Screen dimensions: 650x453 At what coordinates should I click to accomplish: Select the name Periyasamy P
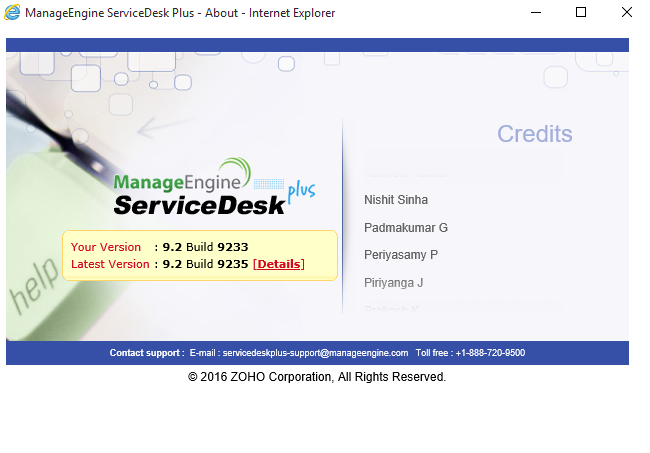click(x=401, y=255)
